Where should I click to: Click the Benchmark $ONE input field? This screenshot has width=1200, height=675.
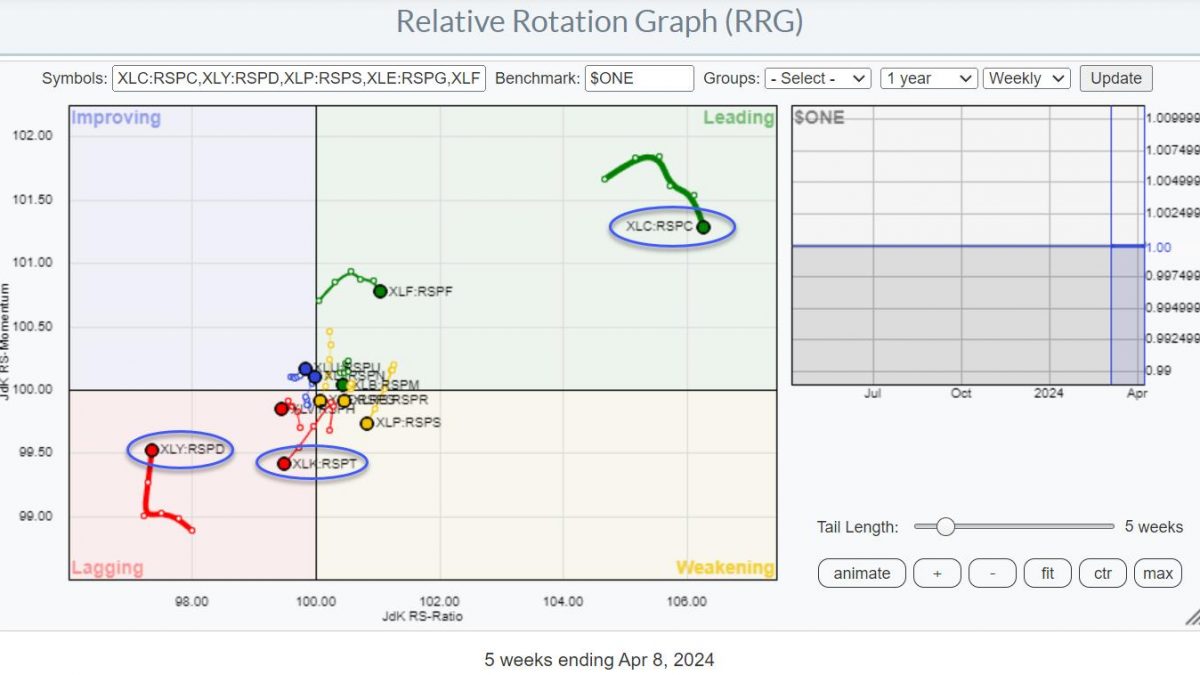point(638,78)
